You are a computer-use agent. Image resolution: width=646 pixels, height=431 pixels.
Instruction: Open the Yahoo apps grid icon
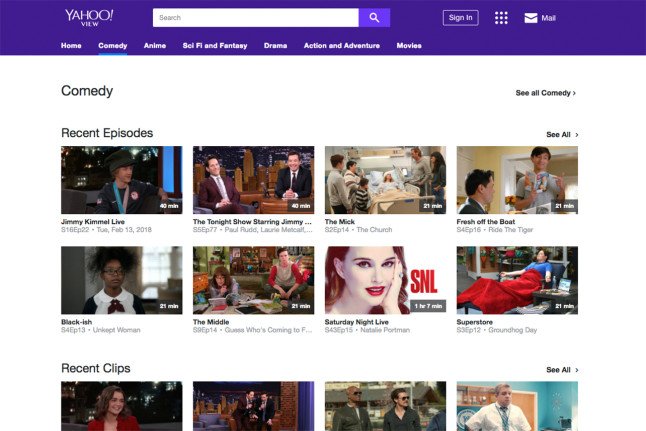point(501,18)
